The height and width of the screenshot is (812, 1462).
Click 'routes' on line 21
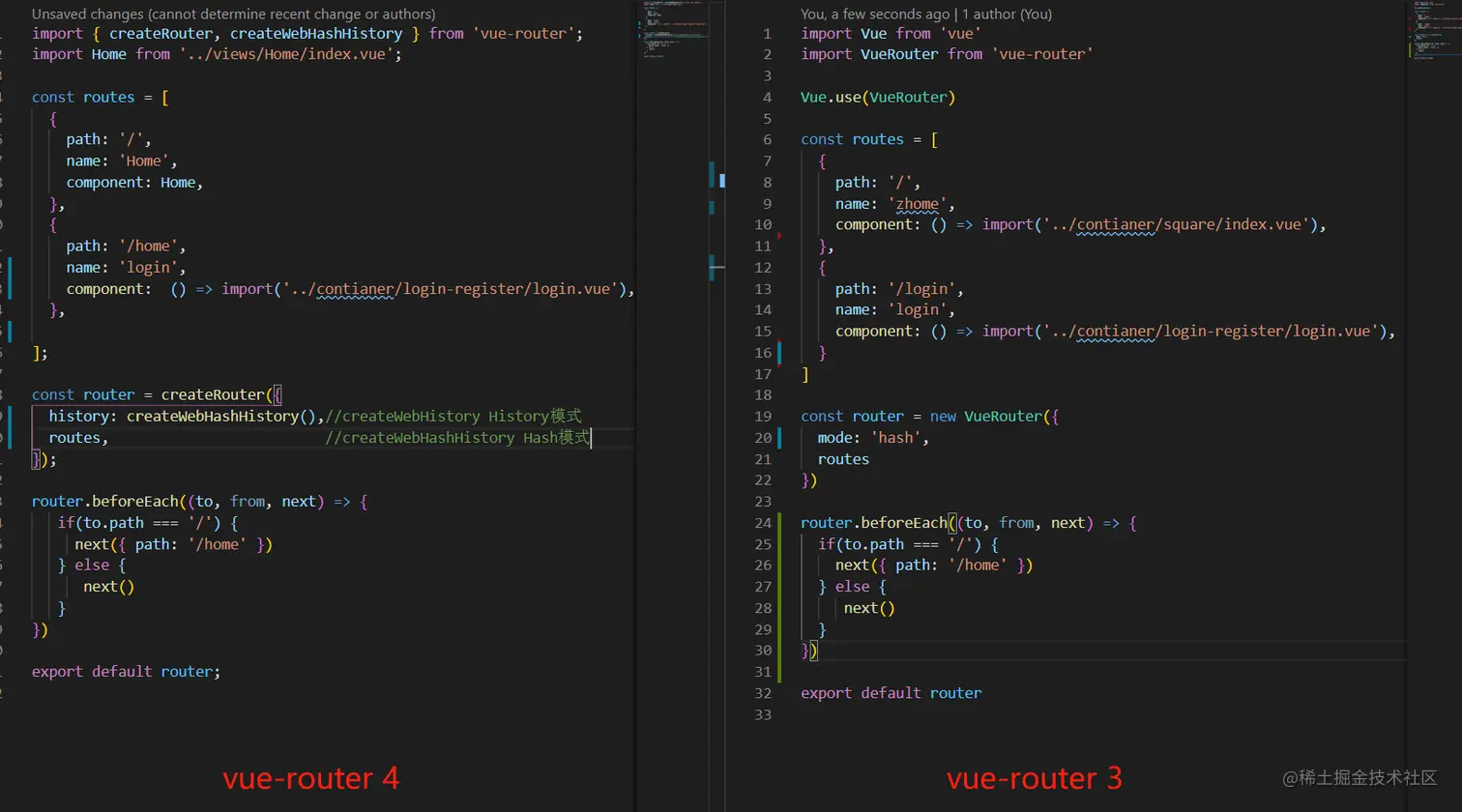843,458
